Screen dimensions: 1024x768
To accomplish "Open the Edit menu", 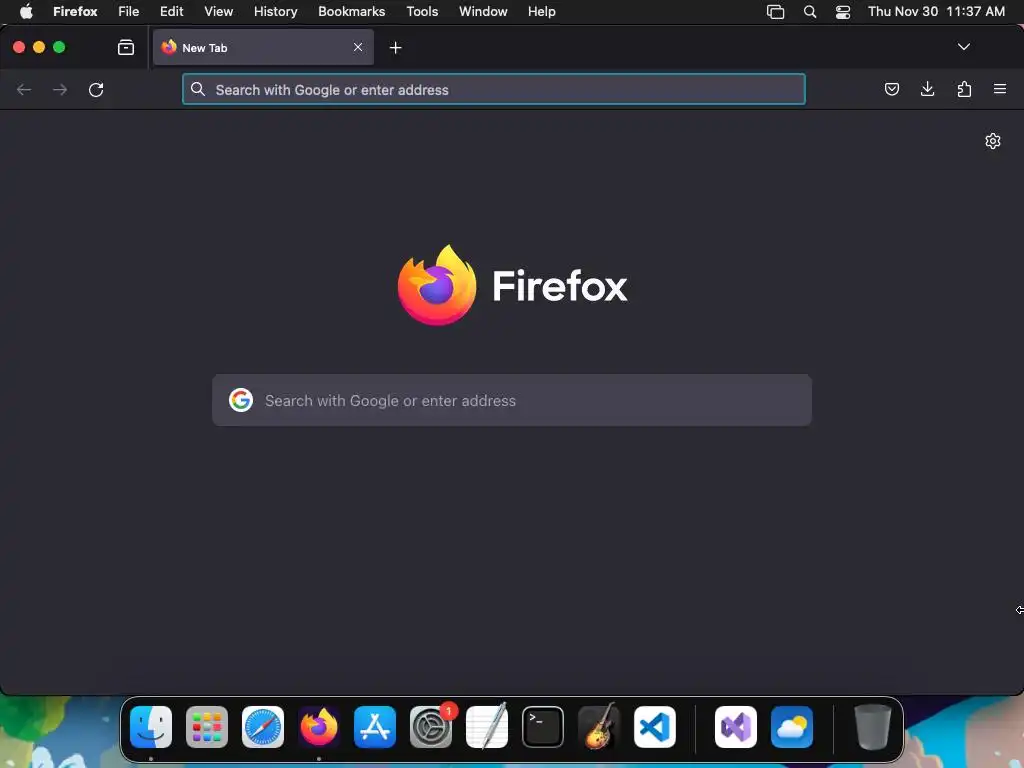I will click(172, 11).
